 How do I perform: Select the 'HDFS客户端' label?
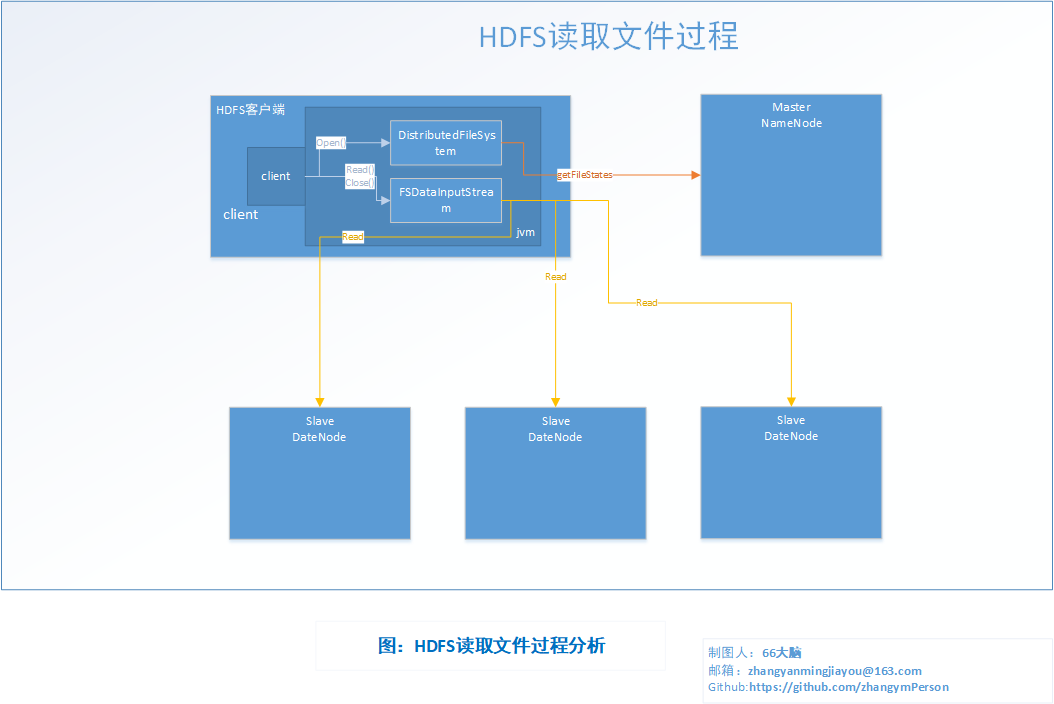250,110
